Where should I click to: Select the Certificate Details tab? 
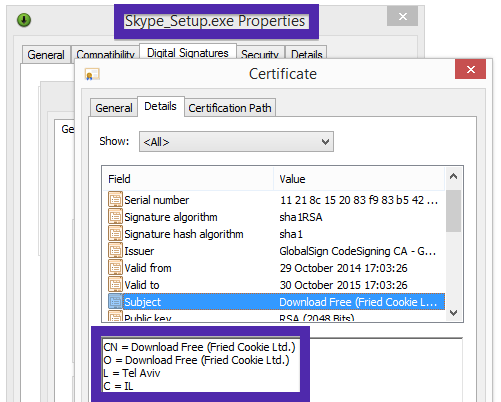(160, 106)
